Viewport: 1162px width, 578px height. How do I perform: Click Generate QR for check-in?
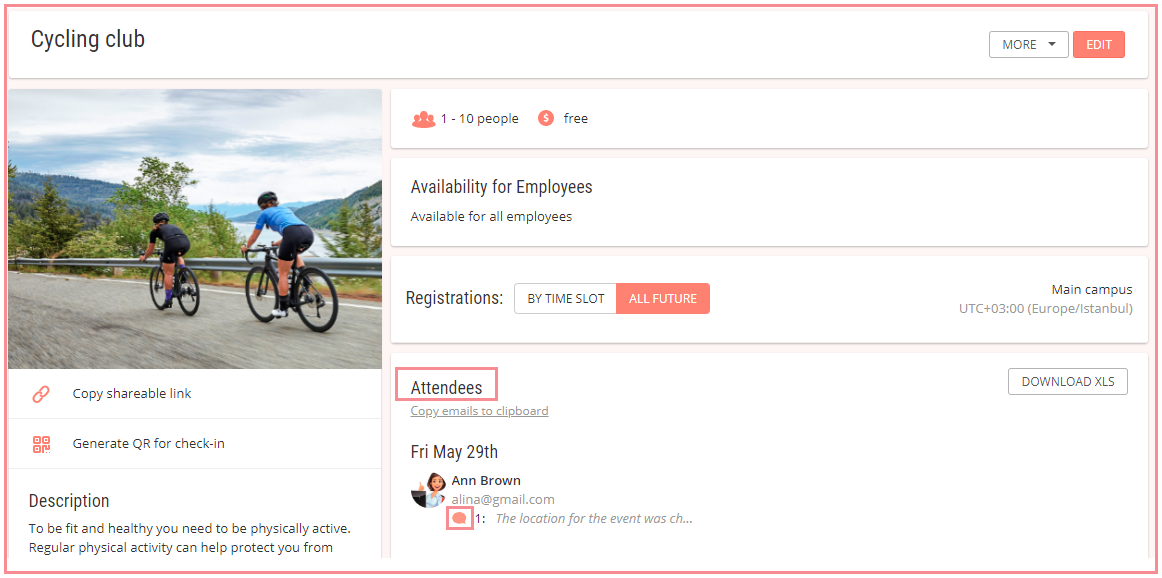click(x=148, y=444)
